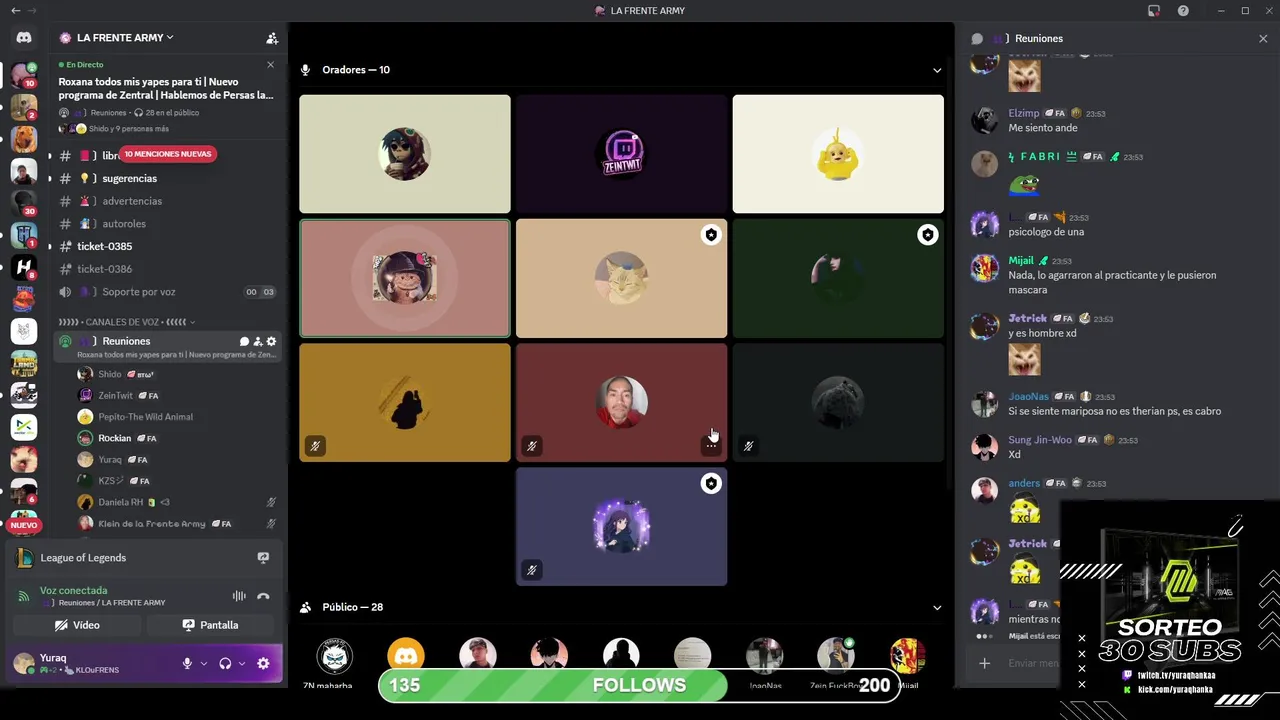Open the server icon with badge 6
This screenshot has width=1280, height=720.
pos(24,490)
